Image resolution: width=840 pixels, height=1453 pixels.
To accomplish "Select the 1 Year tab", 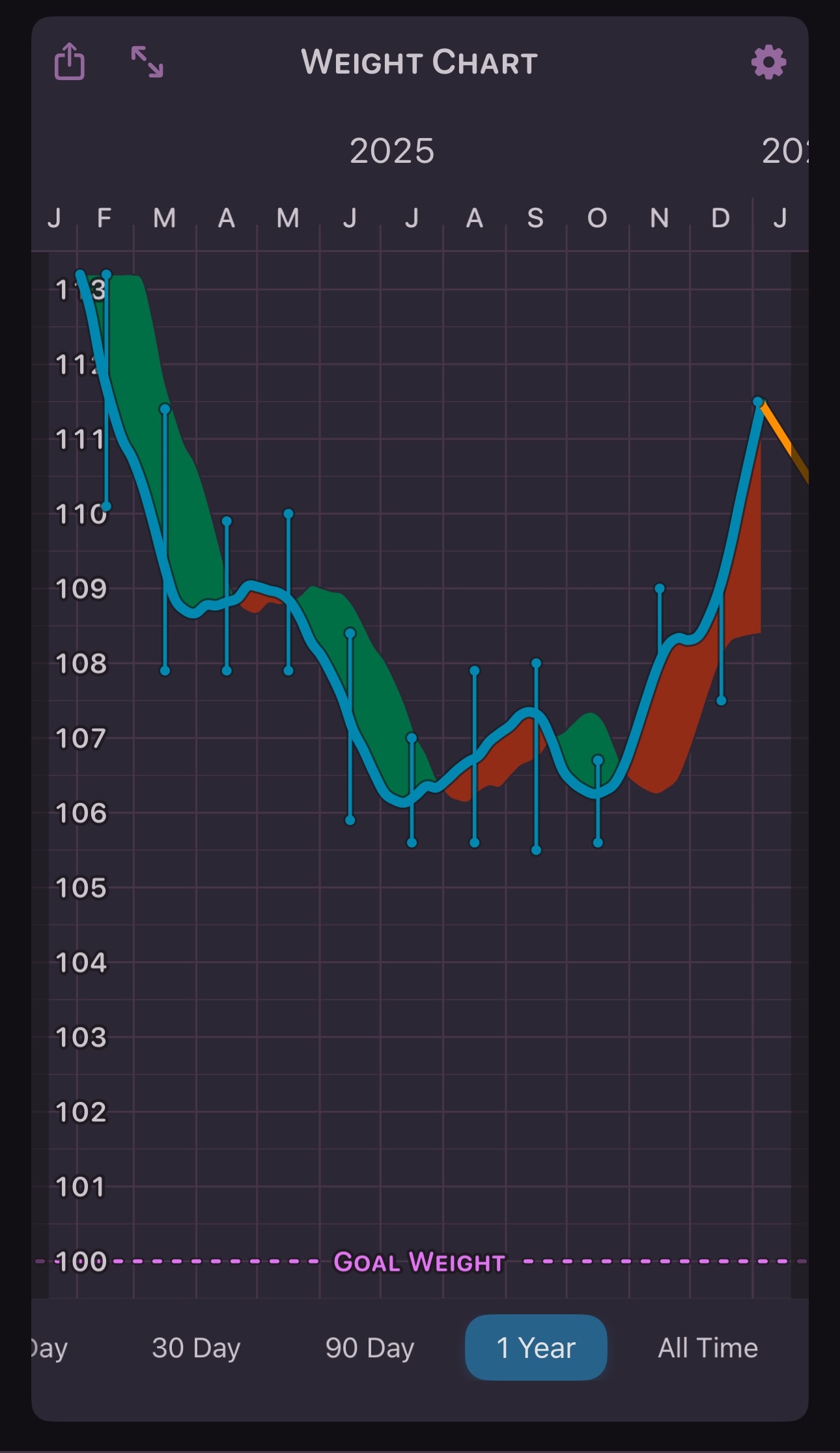I will 536,1347.
